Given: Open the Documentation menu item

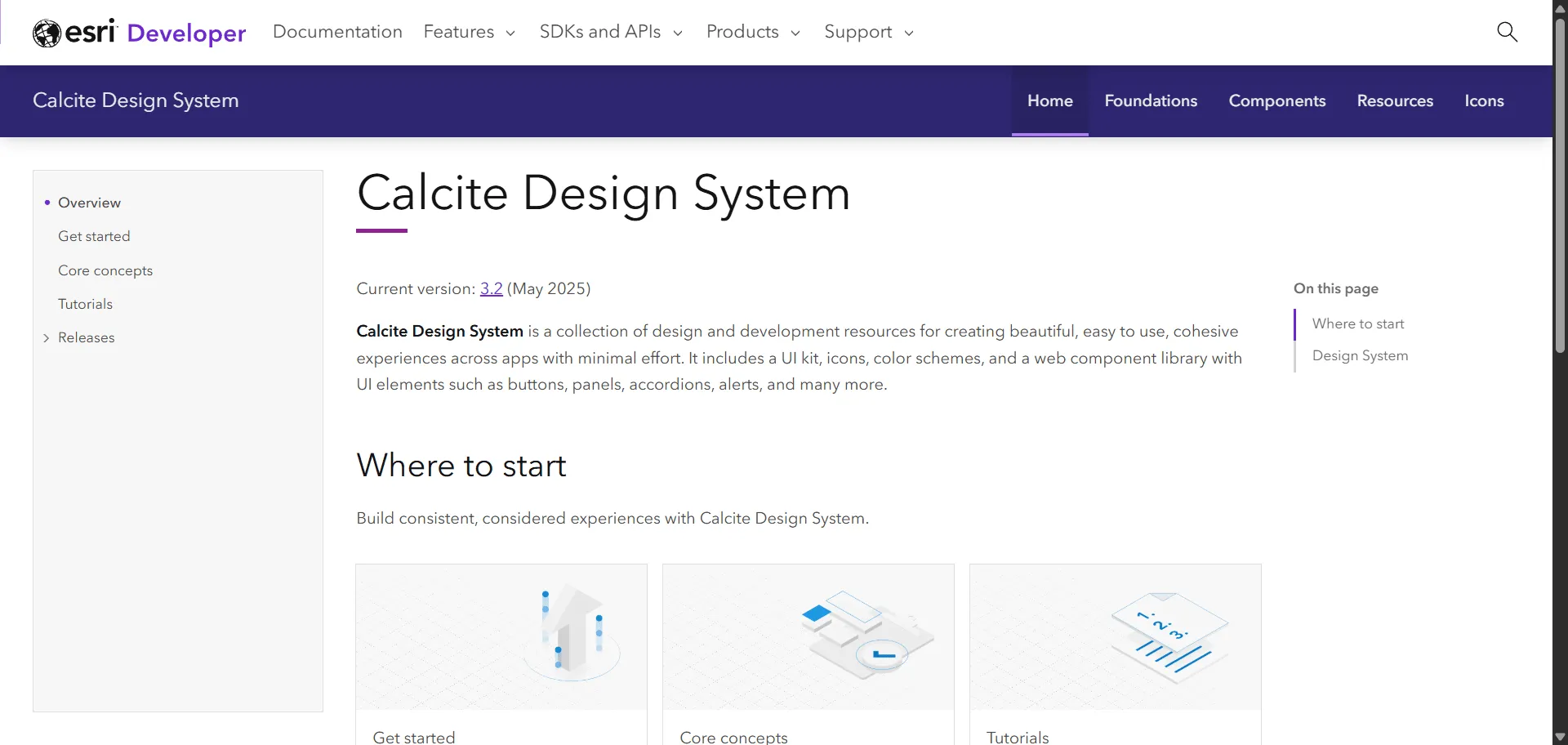Looking at the screenshot, I should coord(337,32).
